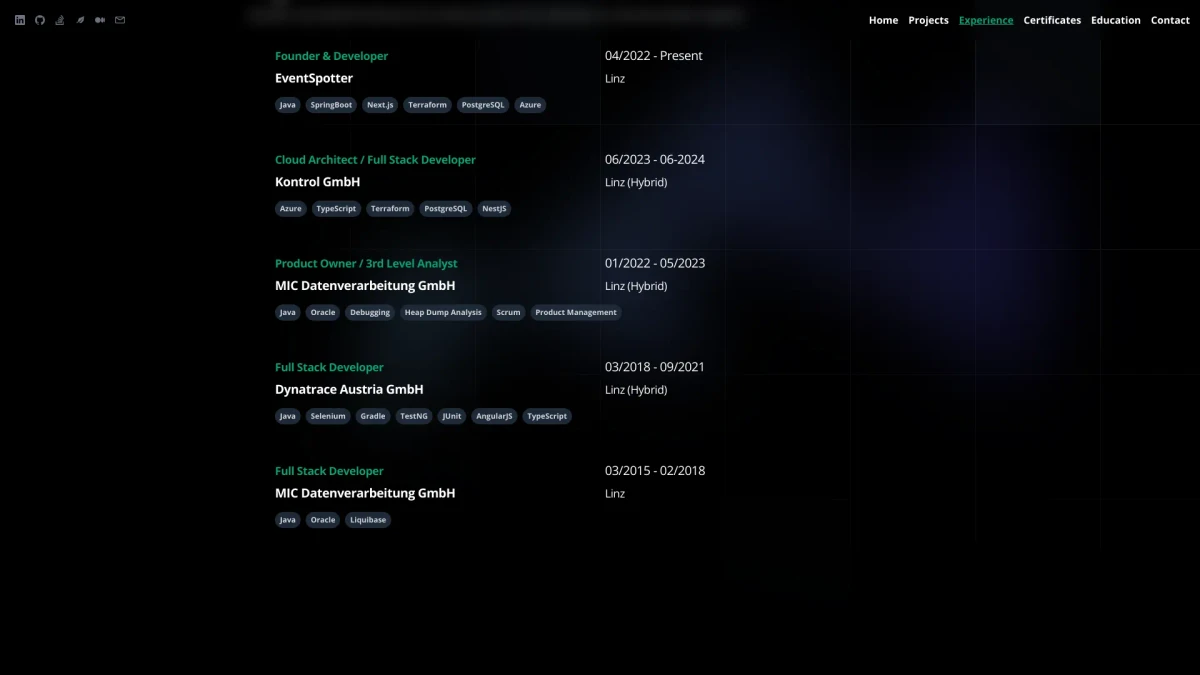Click the 06/2023 - 06-2024 date

point(655,160)
